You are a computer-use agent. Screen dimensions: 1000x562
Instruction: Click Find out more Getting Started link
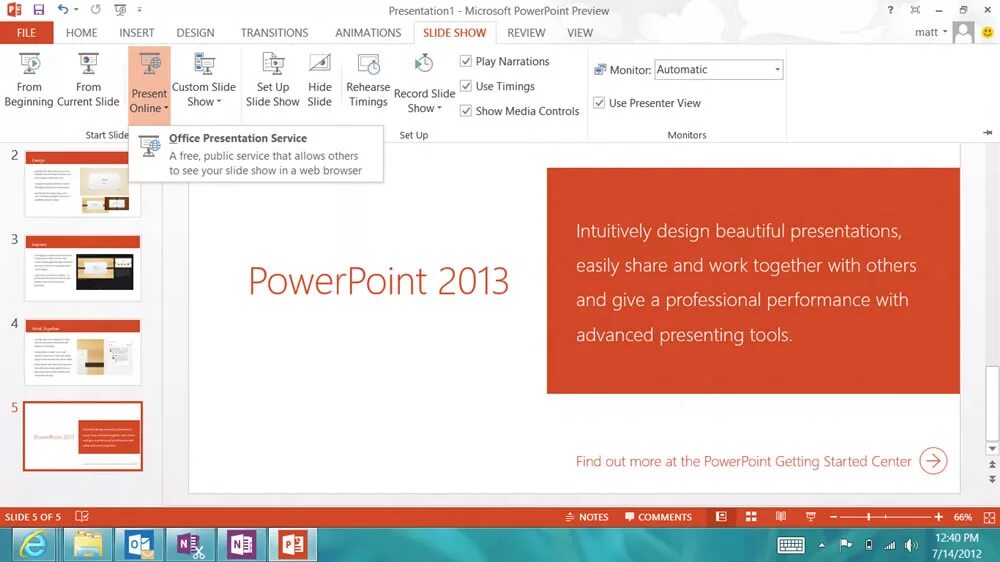(x=744, y=461)
